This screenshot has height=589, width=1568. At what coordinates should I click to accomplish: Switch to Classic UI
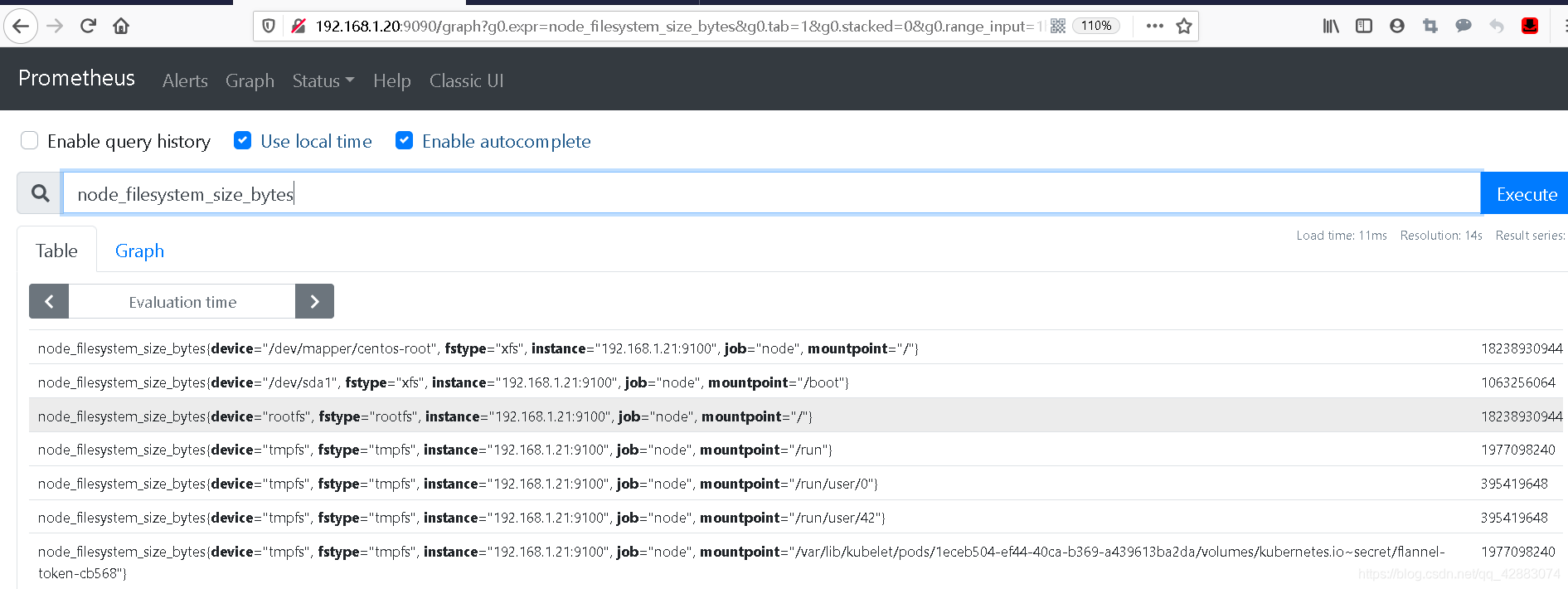466,80
